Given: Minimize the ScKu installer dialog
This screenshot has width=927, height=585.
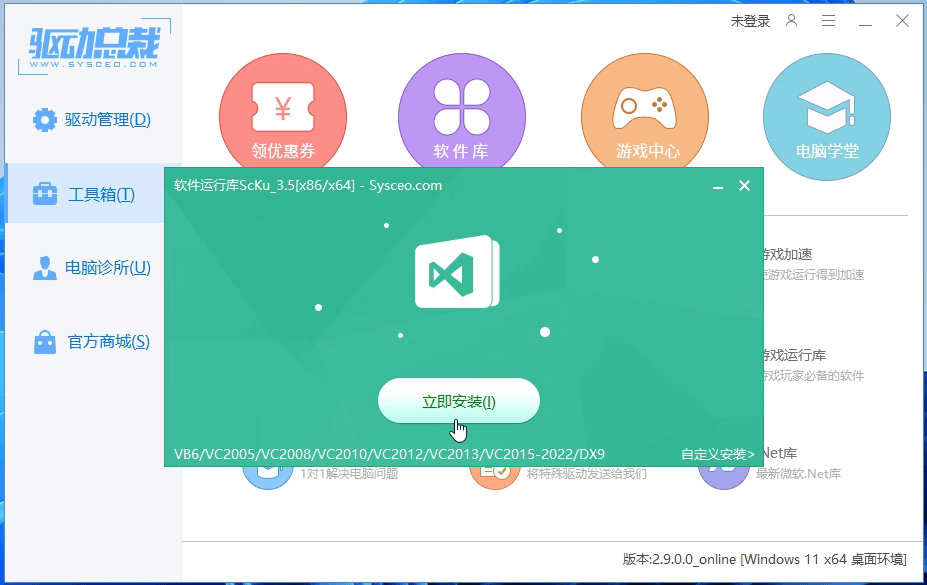Looking at the screenshot, I should [717, 186].
